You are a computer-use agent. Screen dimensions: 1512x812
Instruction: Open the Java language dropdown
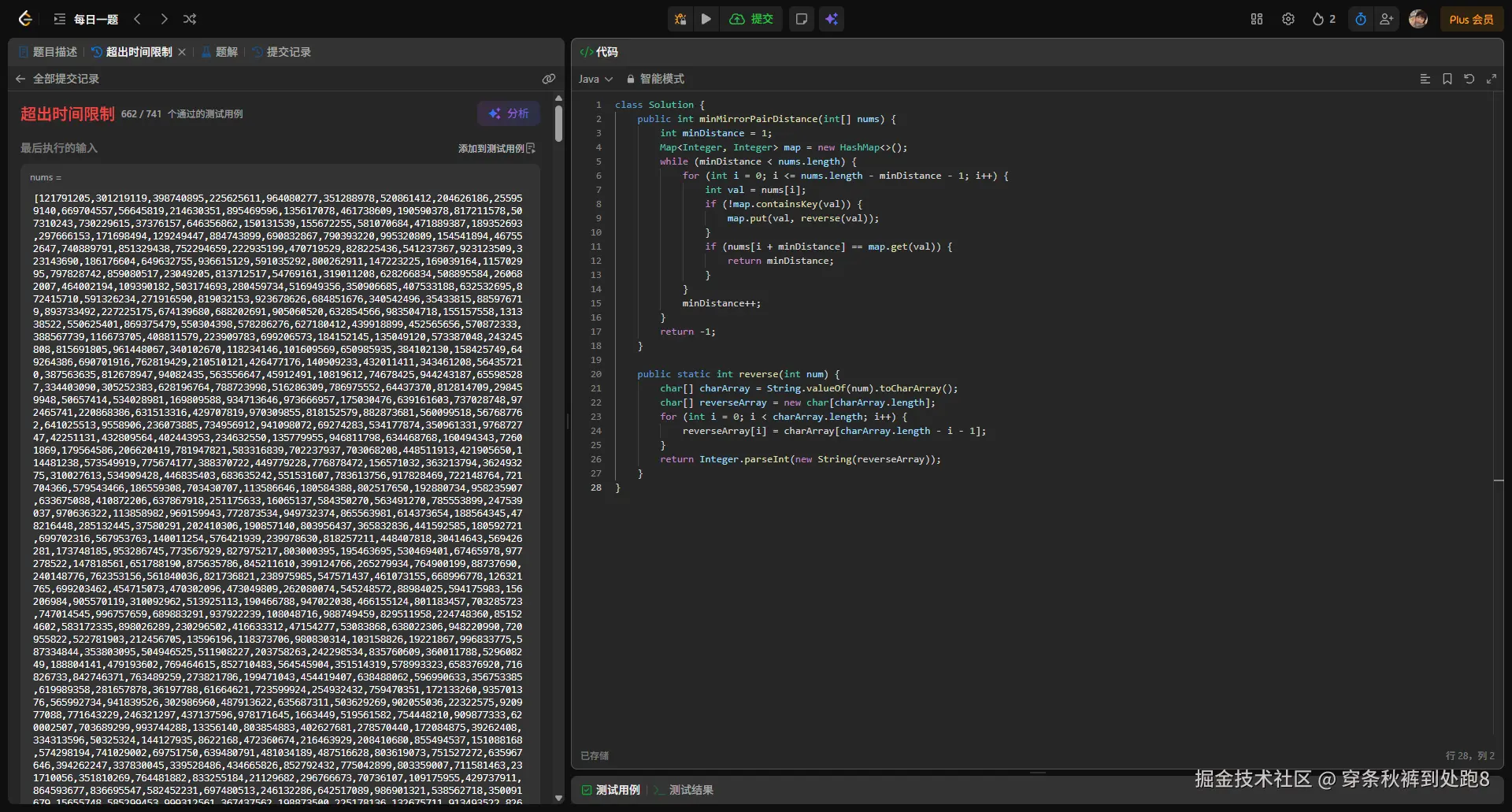(x=595, y=79)
